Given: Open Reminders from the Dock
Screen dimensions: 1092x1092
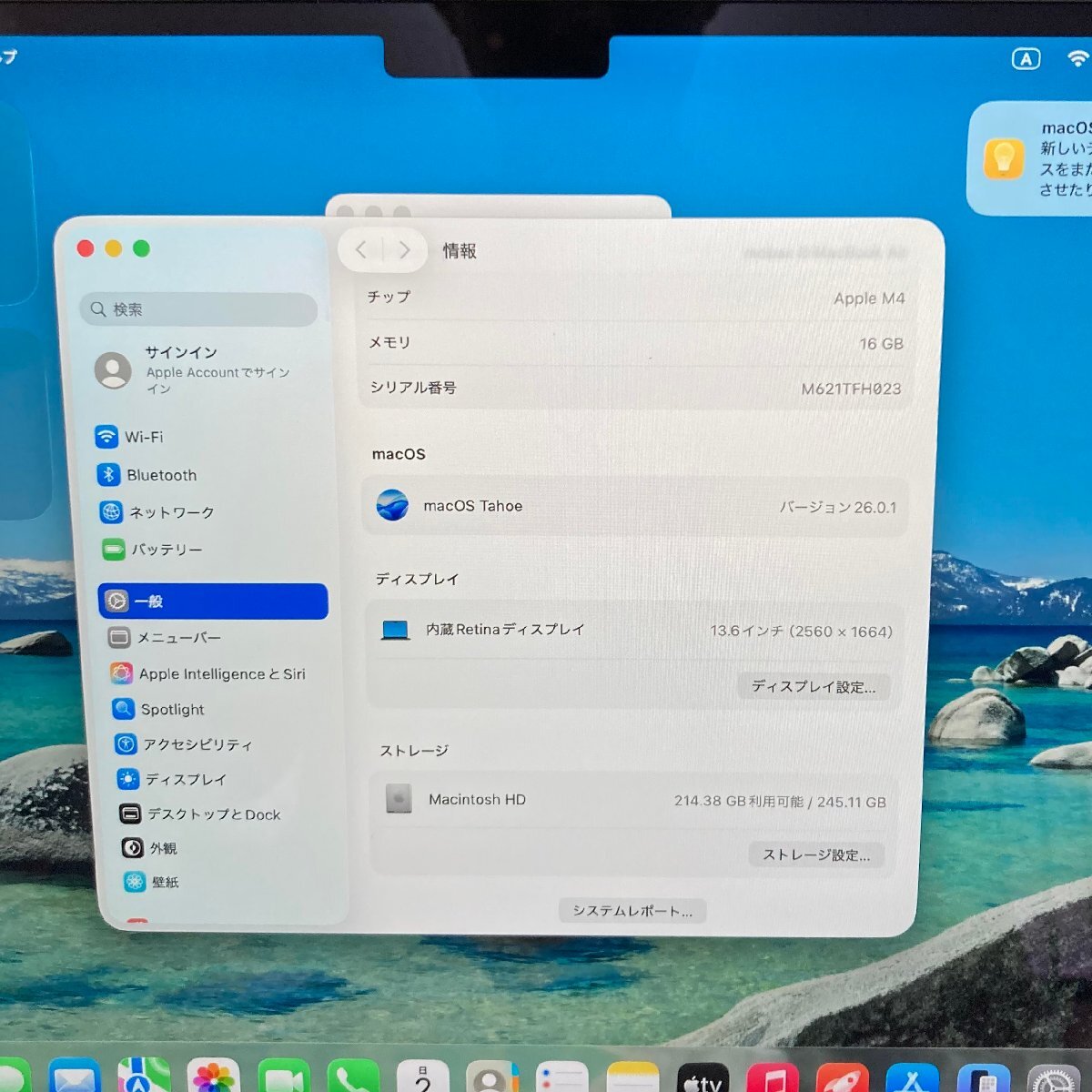Looking at the screenshot, I should tap(562, 1077).
